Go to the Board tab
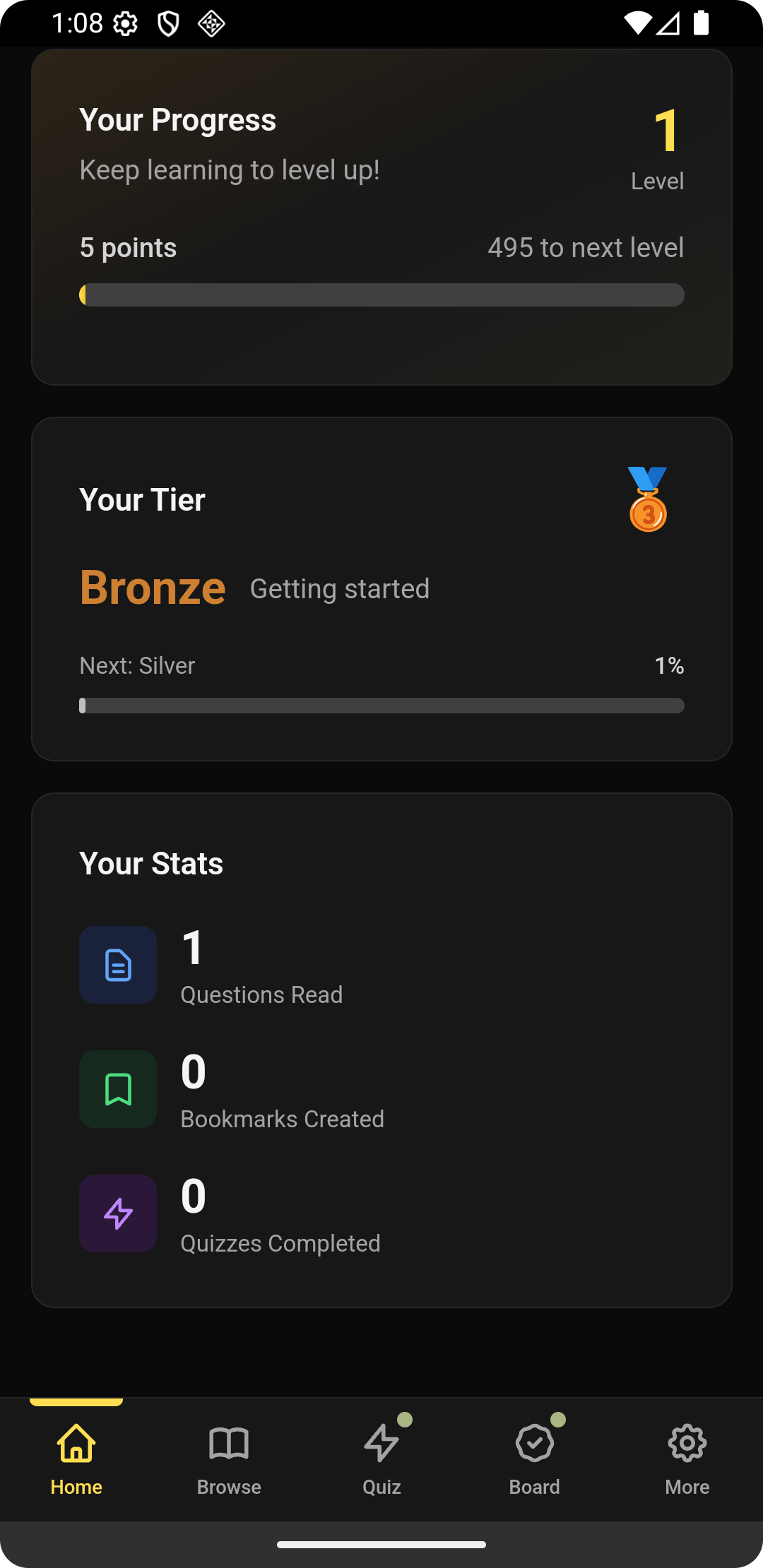The image size is (763, 1568). (x=534, y=1458)
